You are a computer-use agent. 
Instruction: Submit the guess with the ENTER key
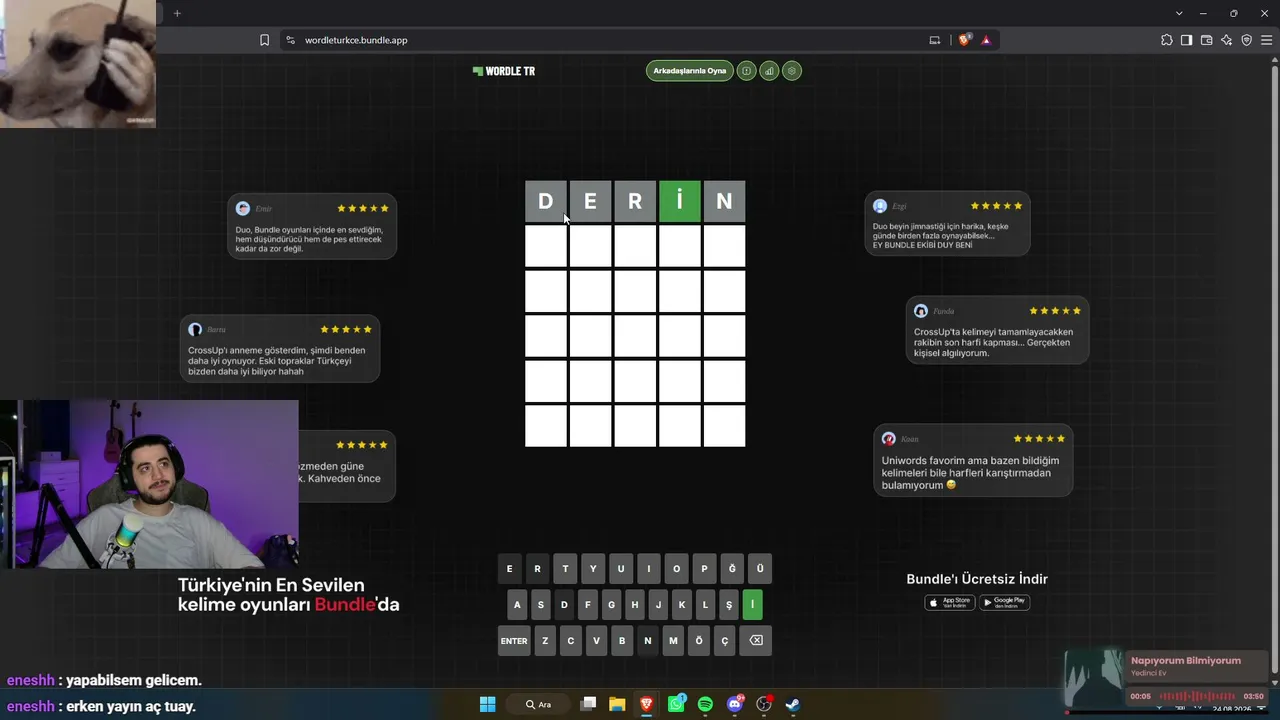(514, 641)
